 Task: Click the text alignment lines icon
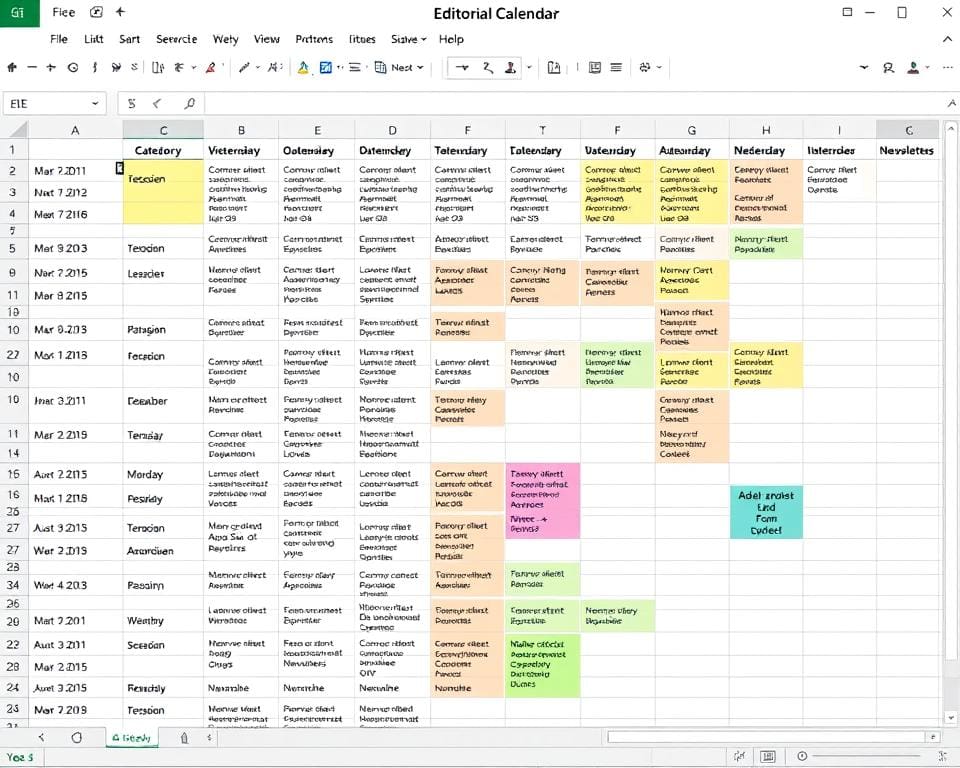tap(616, 68)
